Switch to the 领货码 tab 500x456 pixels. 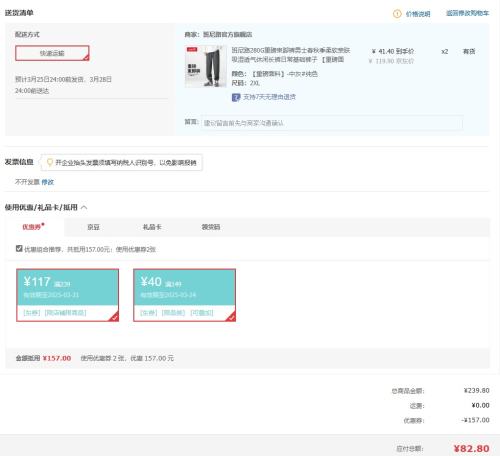pos(211,227)
